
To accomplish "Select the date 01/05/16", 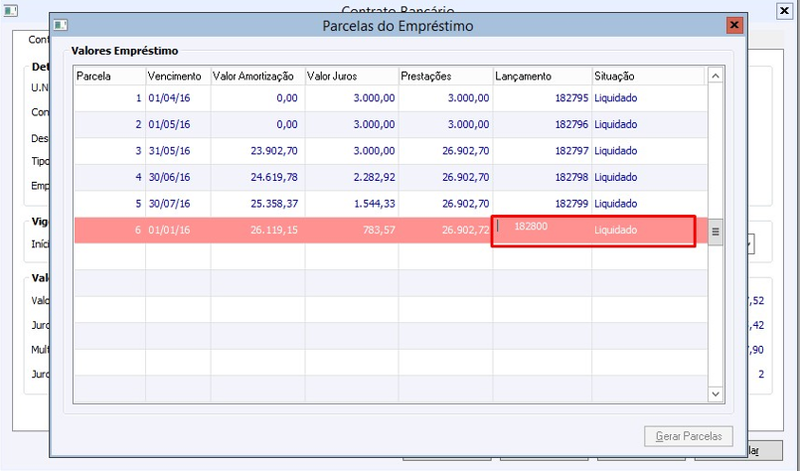I will [169, 125].
